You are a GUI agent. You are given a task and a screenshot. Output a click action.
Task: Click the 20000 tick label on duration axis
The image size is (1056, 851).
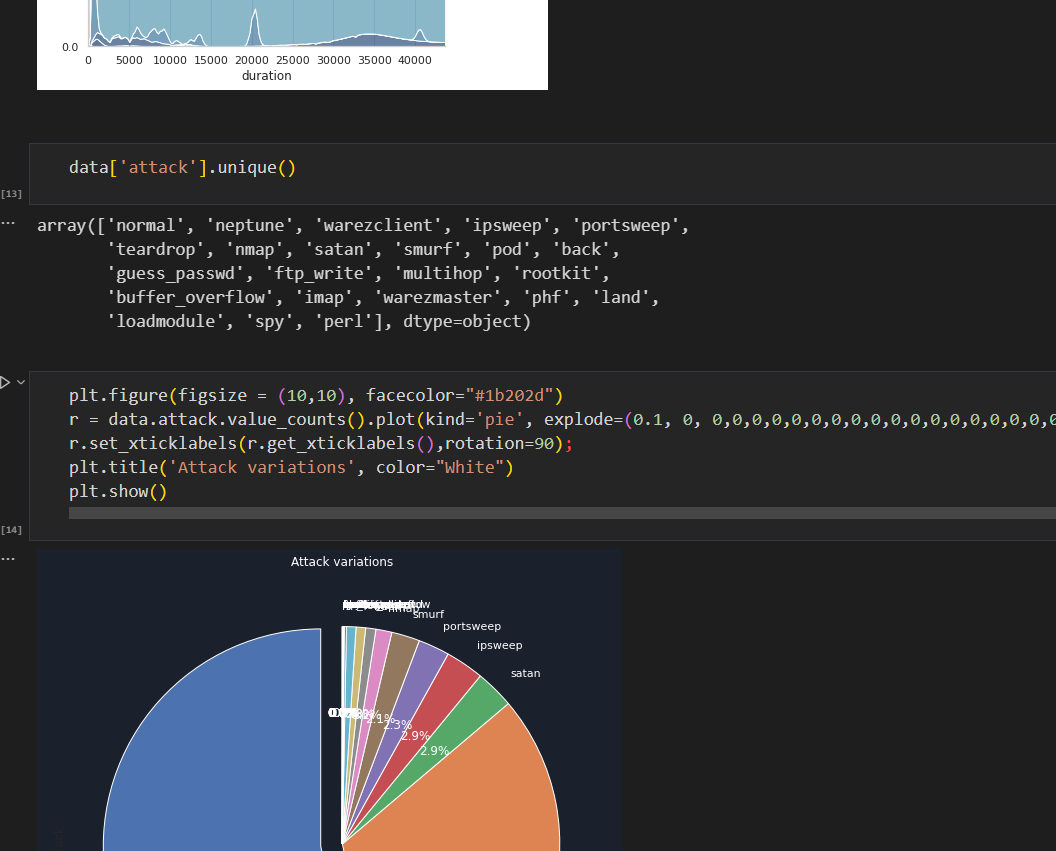[252, 60]
